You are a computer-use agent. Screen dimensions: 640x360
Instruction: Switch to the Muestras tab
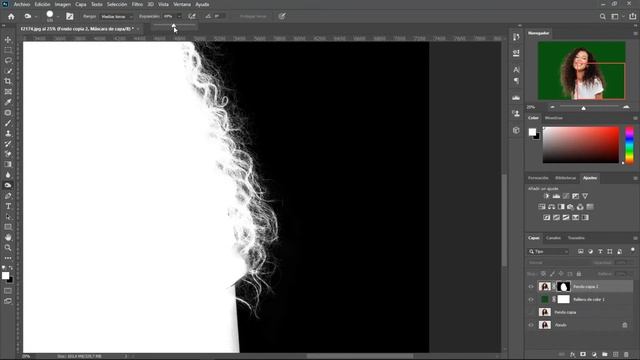coord(554,118)
